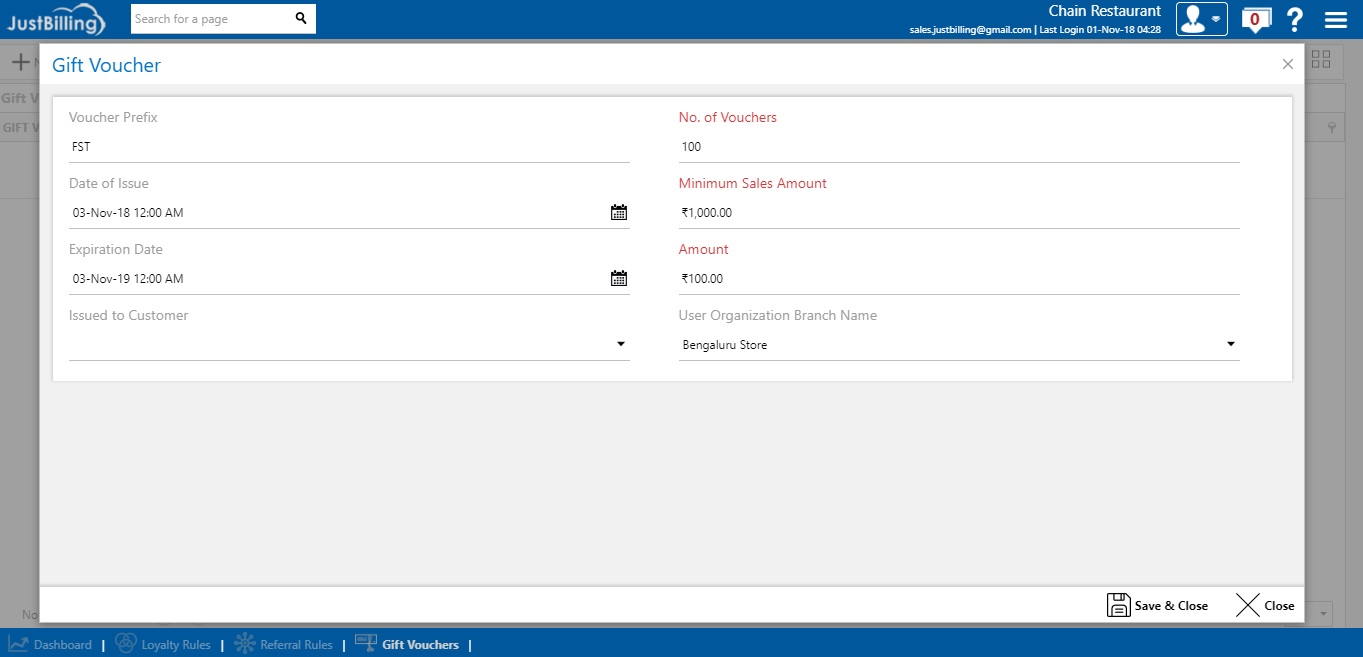Click the User Organization Branch Name label
Screen dimensions: 1363x657
click(x=777, y=315)
